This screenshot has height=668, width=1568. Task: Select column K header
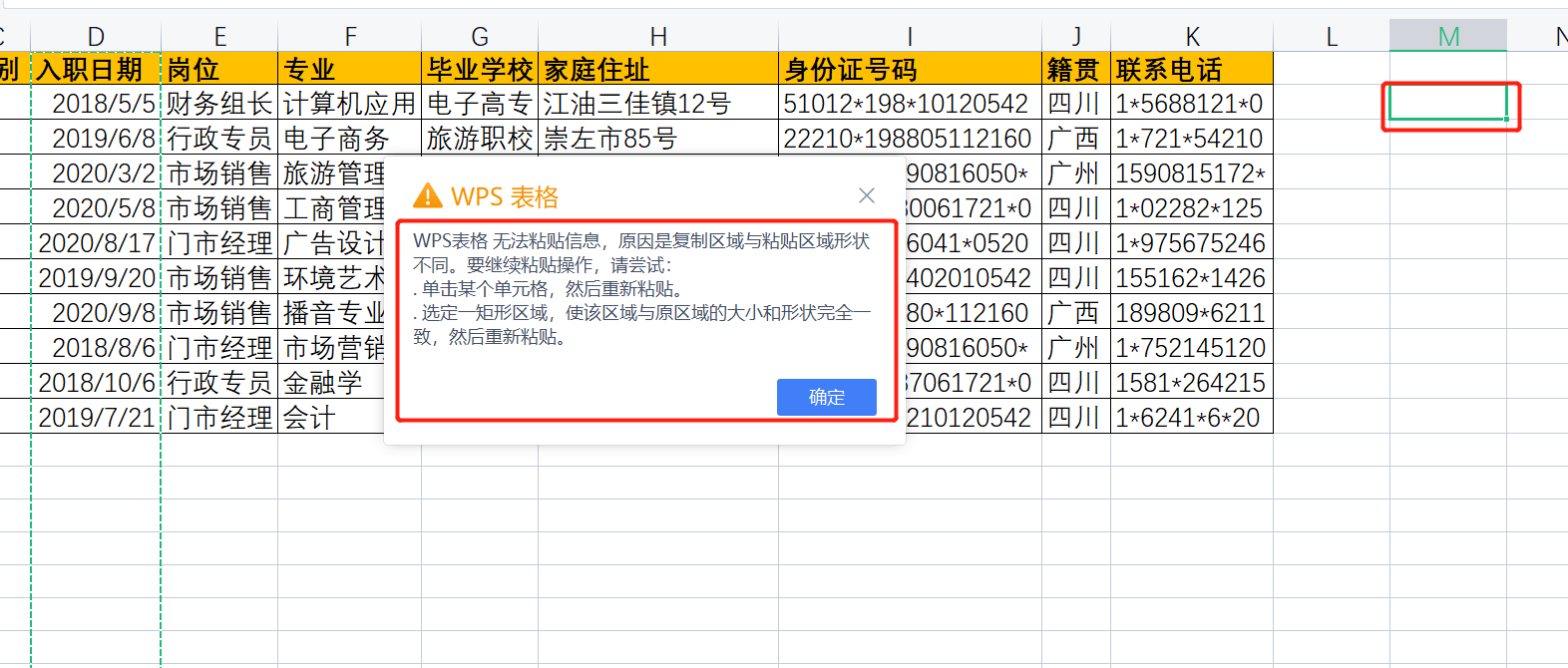(x=1192, y=37)
